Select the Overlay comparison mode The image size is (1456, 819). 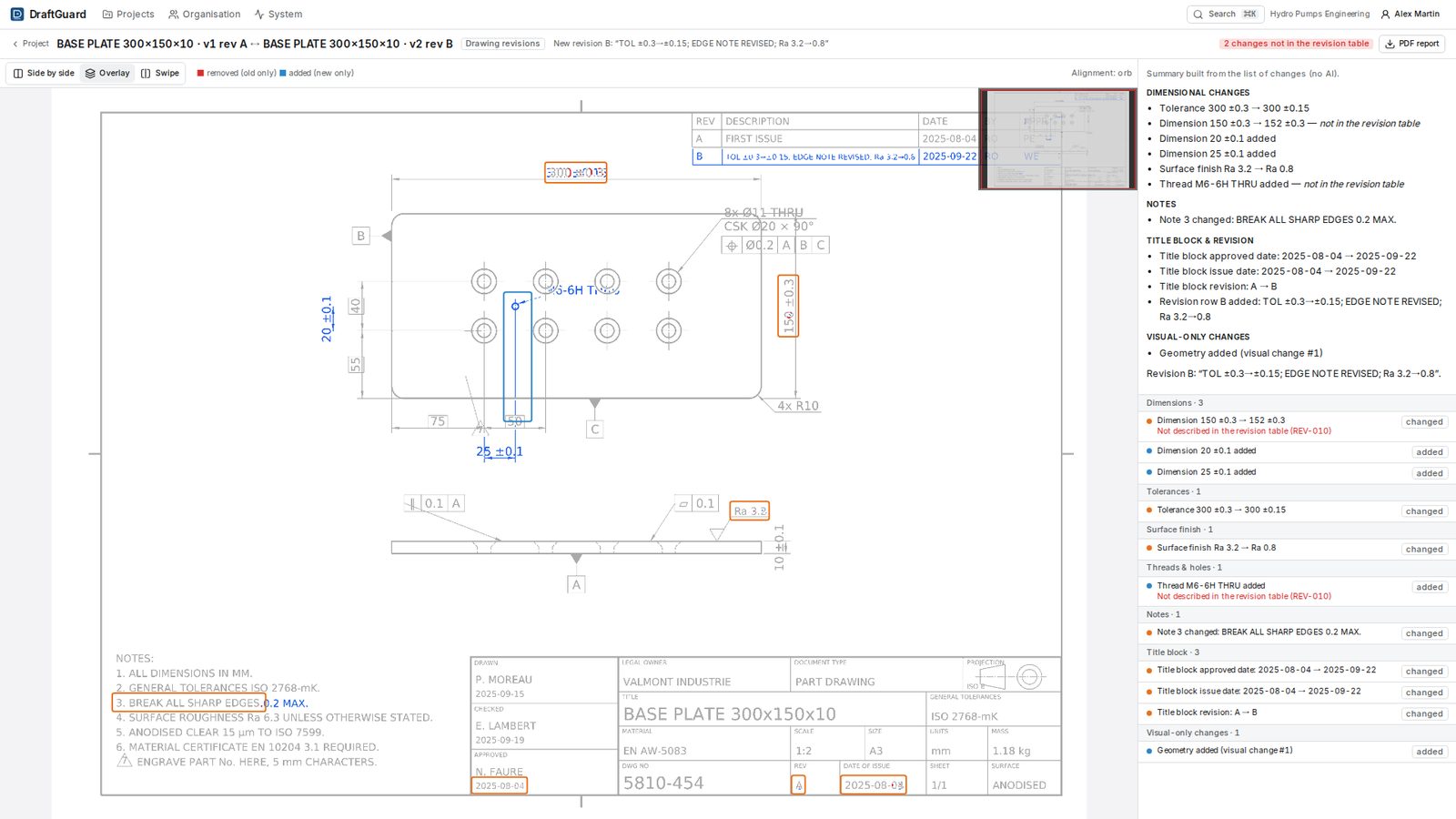tap(107, 73)
